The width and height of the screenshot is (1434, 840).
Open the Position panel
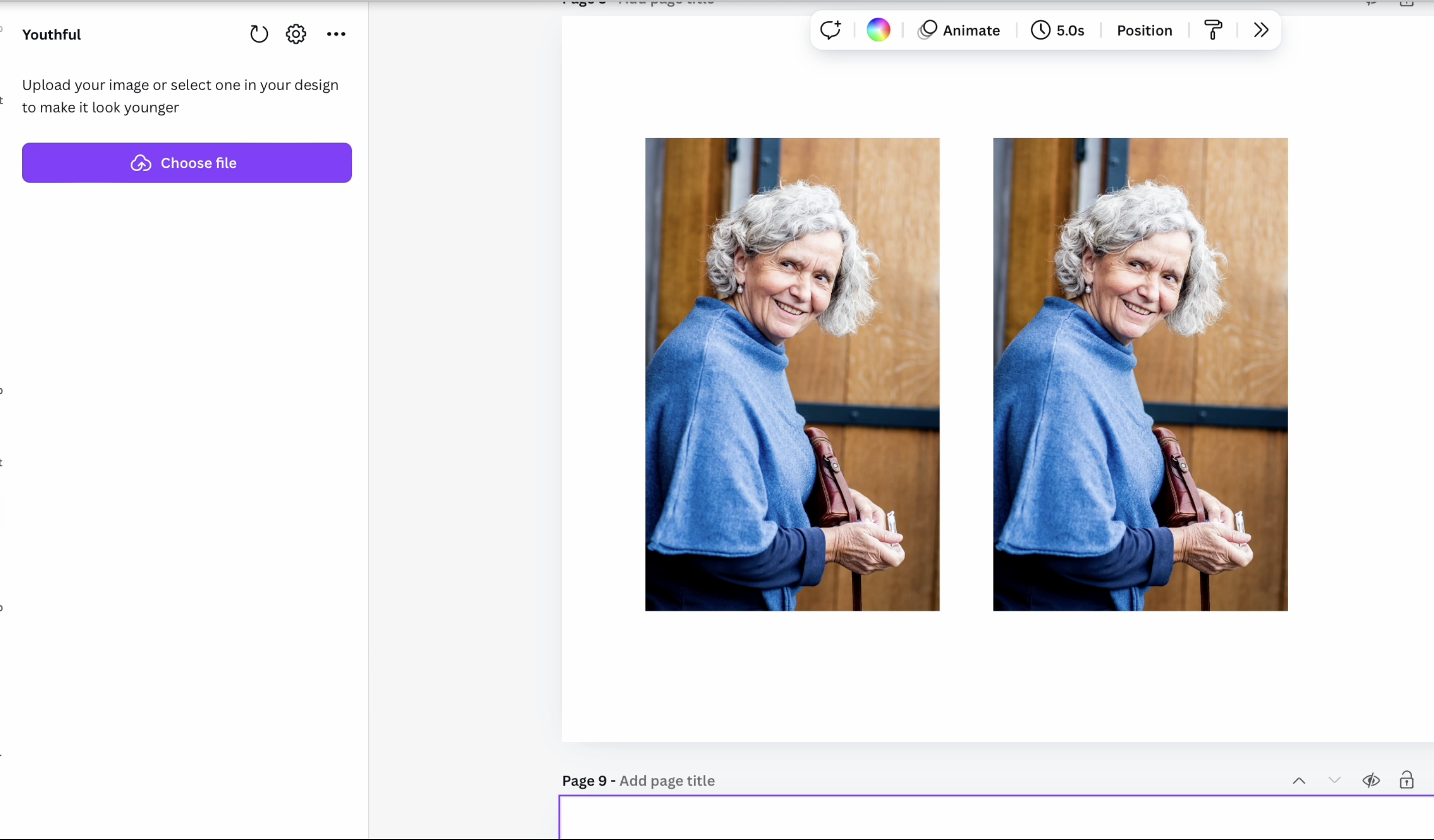1144,30
